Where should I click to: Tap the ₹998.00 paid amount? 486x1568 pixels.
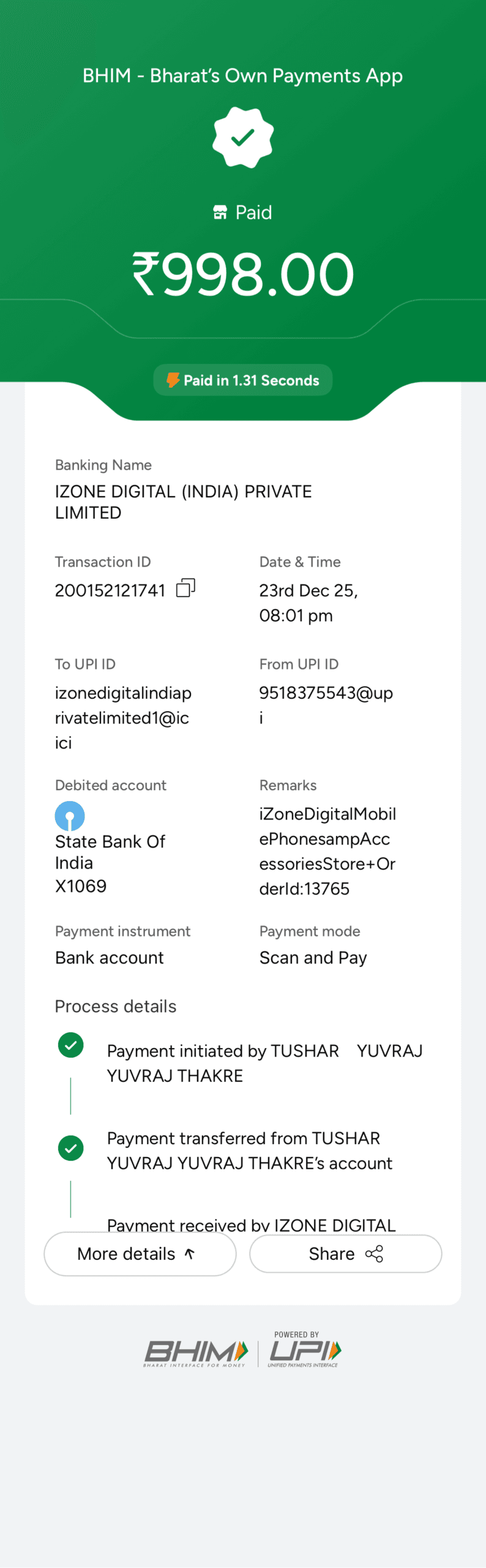coord(243,274)
